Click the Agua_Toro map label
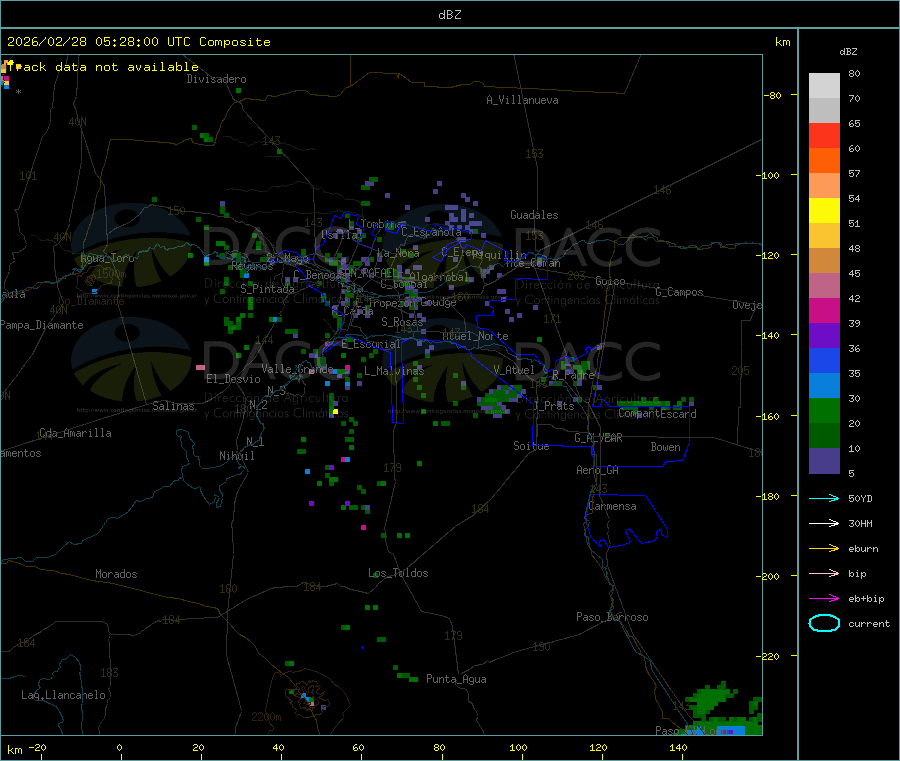The height and width of the screenshot is (761, 900). point(107,258)
